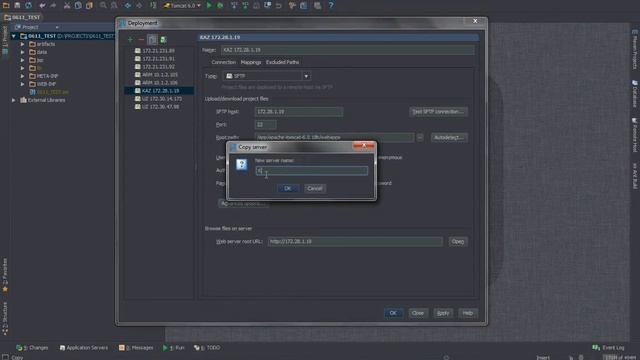Expand the WEB-INF folder
This screenshot has width=640, height=360.
pos(23,84)
